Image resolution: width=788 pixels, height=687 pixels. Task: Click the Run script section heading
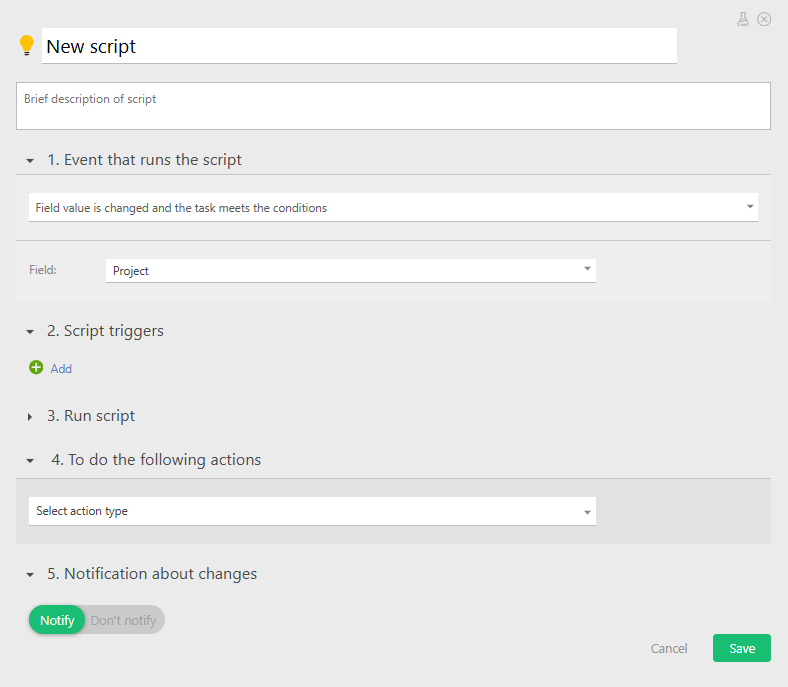(99, 416)
